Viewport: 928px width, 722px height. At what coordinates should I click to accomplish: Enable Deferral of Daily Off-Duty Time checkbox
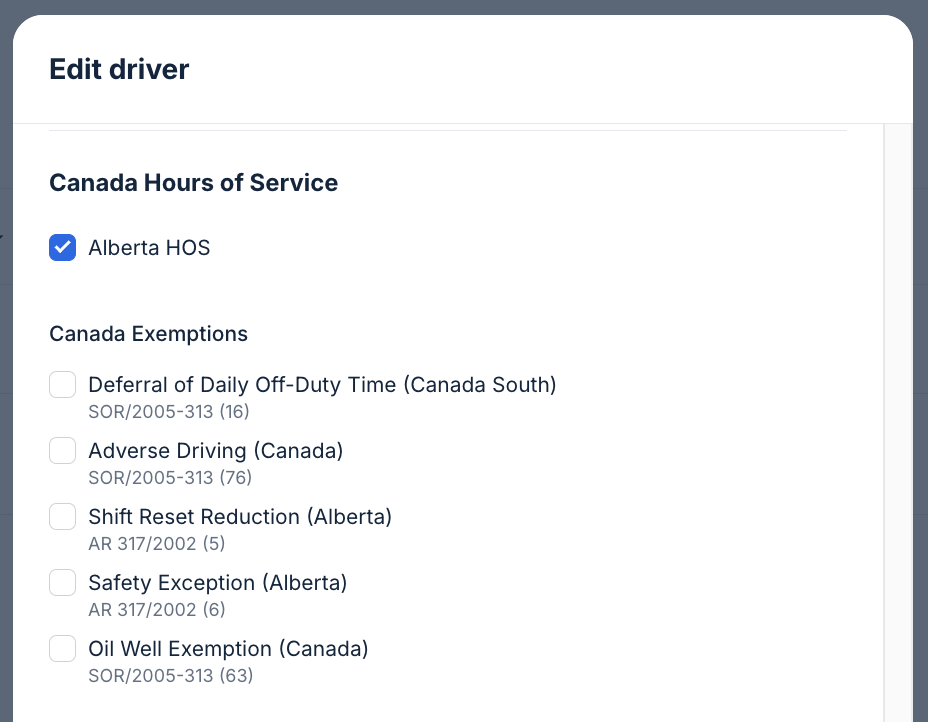coord(63,384)
